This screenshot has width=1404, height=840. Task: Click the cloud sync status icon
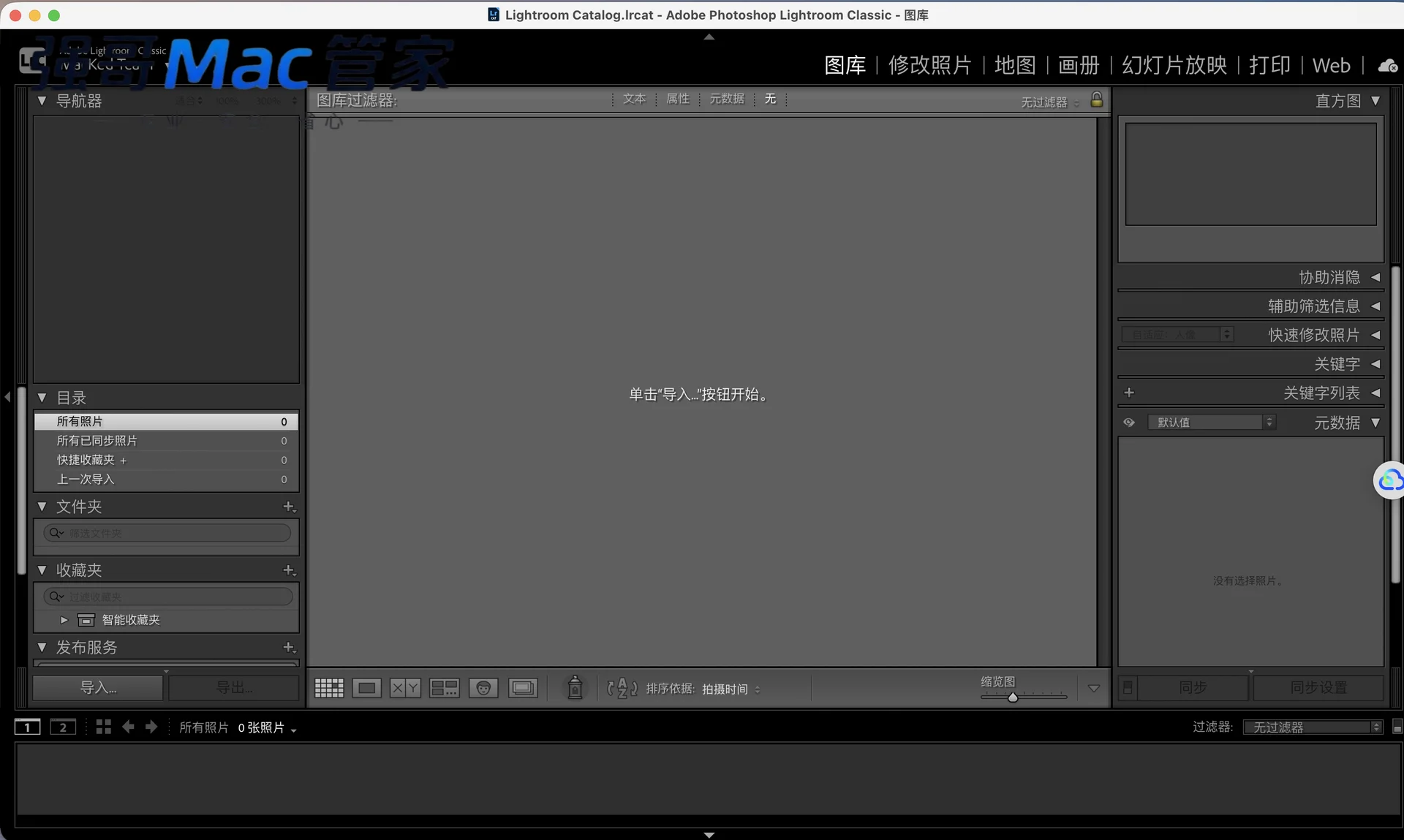(1387, 66)
